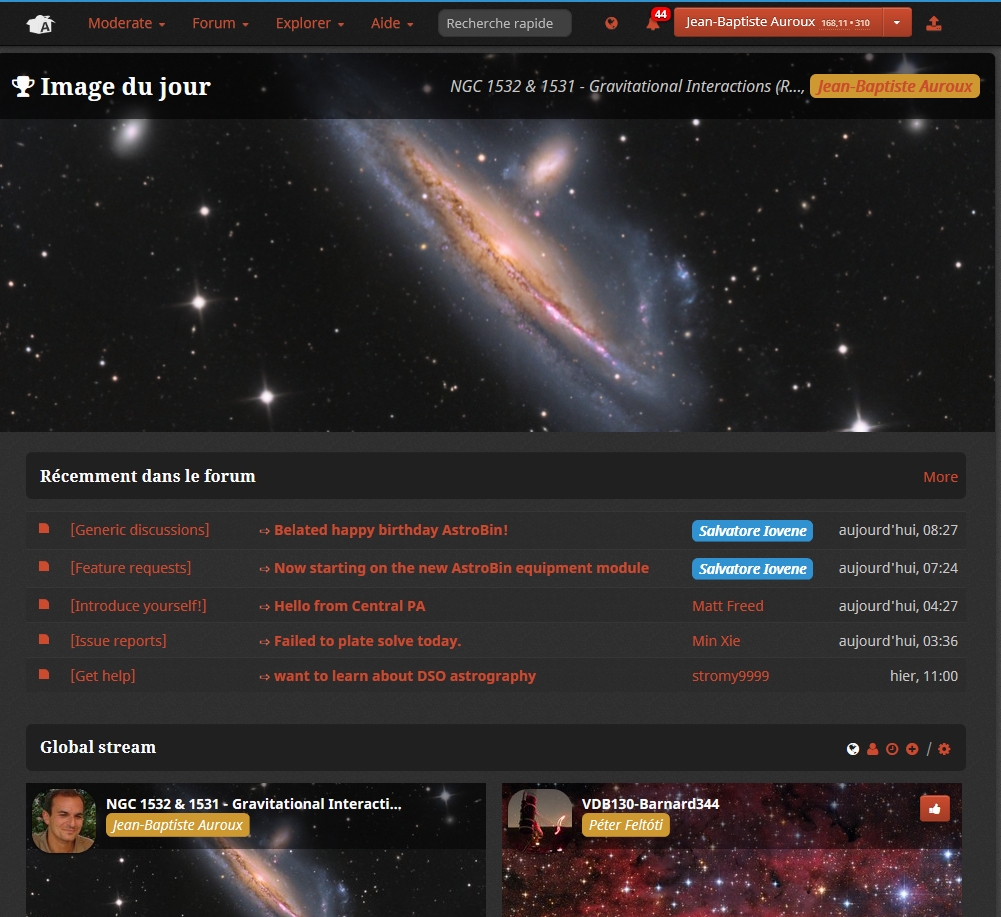
Task: Open the Issue reports category
Action: 118,640
